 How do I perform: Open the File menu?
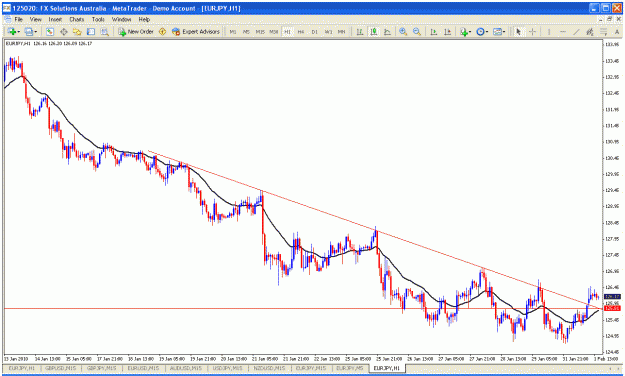click(x=18, y=19)
